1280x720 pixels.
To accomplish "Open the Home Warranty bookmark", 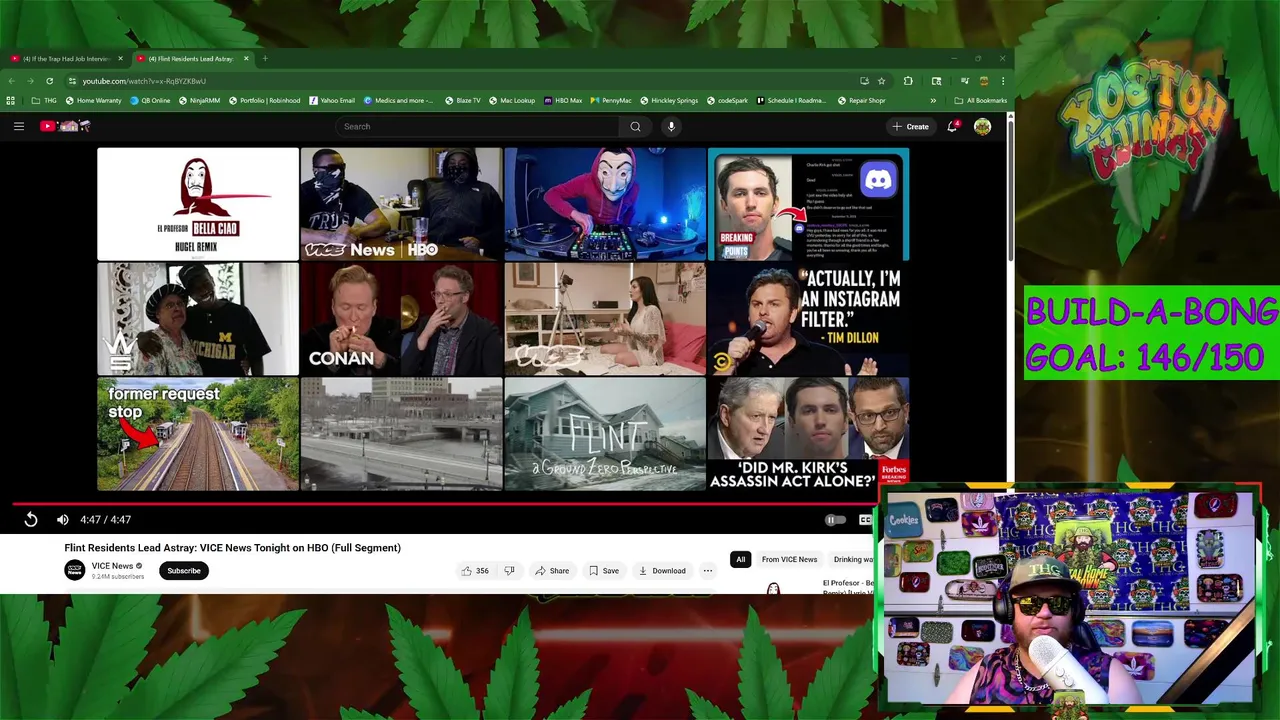I will [x=93, y=100].
